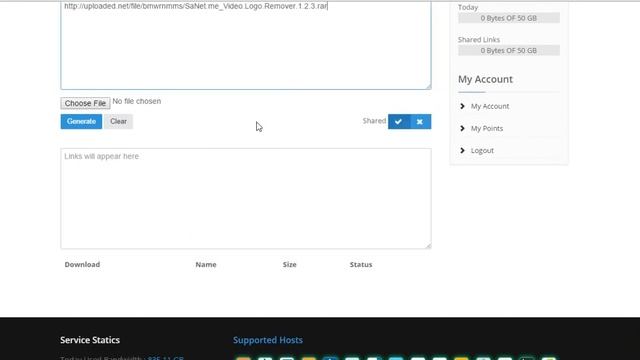Screen dimensions: 640x360
Task: Click the chevron beside My Account link
Action: 462,106
